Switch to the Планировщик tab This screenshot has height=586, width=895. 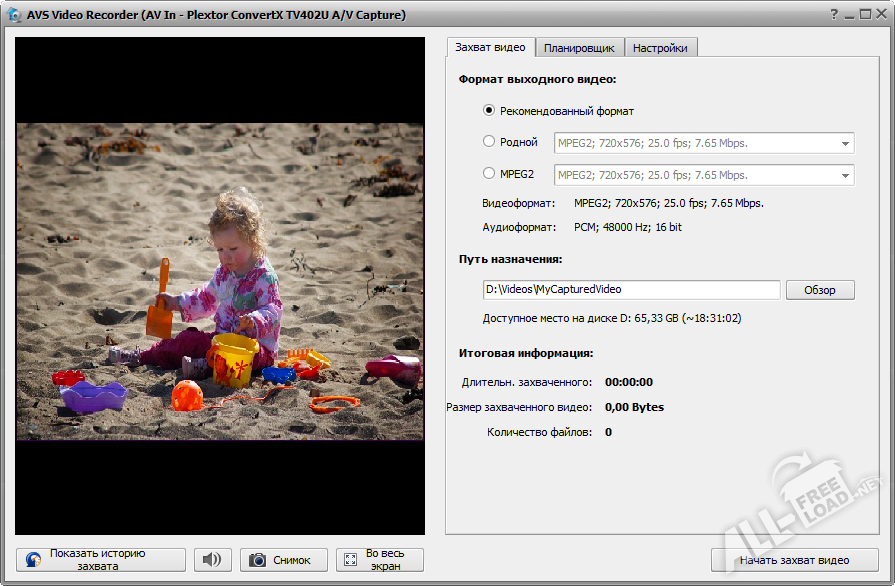point(579,46)
